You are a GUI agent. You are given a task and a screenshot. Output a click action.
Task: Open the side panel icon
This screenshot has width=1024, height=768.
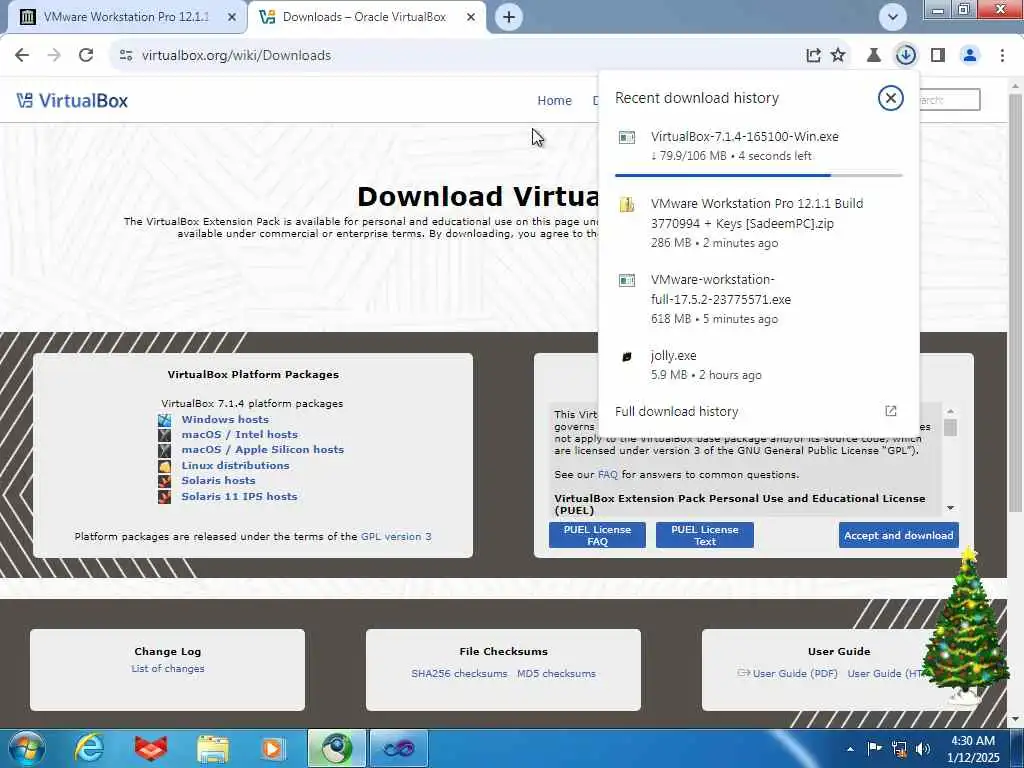938,56
